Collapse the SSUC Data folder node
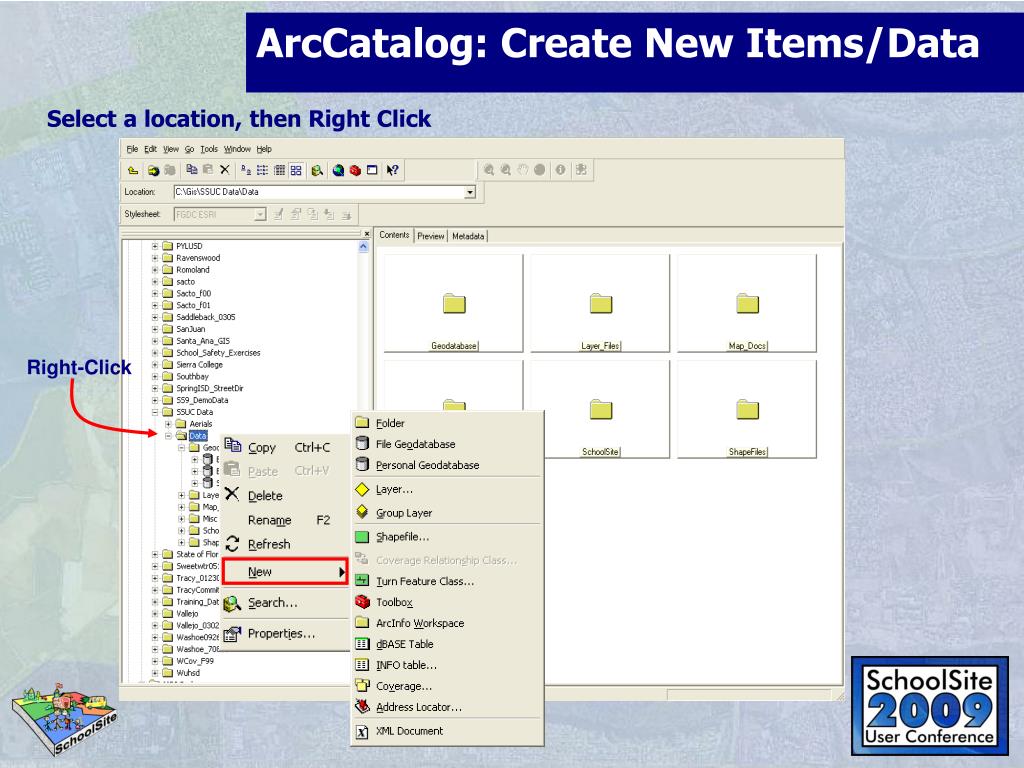This screenshot has width=1024, height=768. pos(155,412)
